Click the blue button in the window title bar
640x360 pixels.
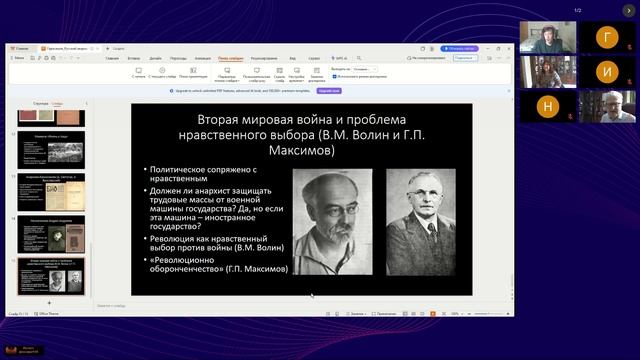point(460,49)
